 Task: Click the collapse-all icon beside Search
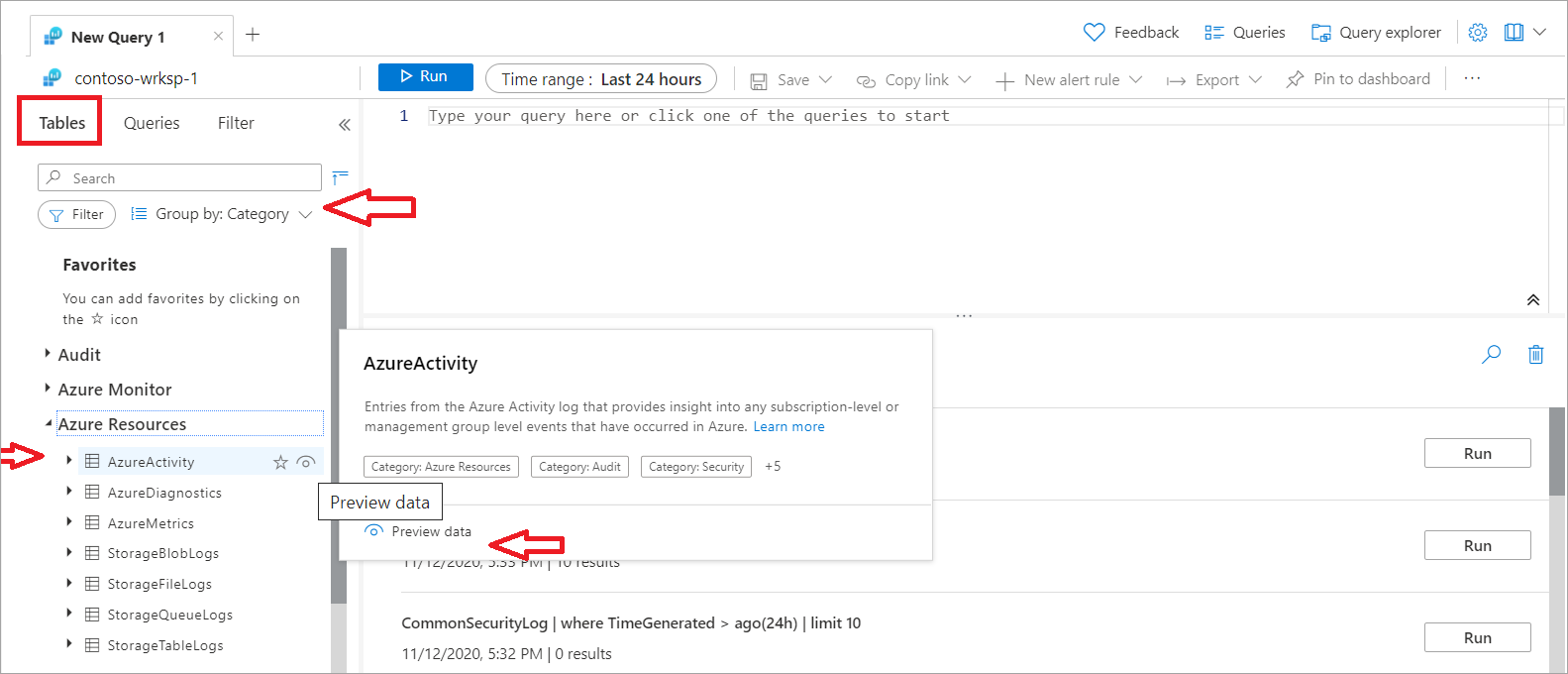point(340,177)
